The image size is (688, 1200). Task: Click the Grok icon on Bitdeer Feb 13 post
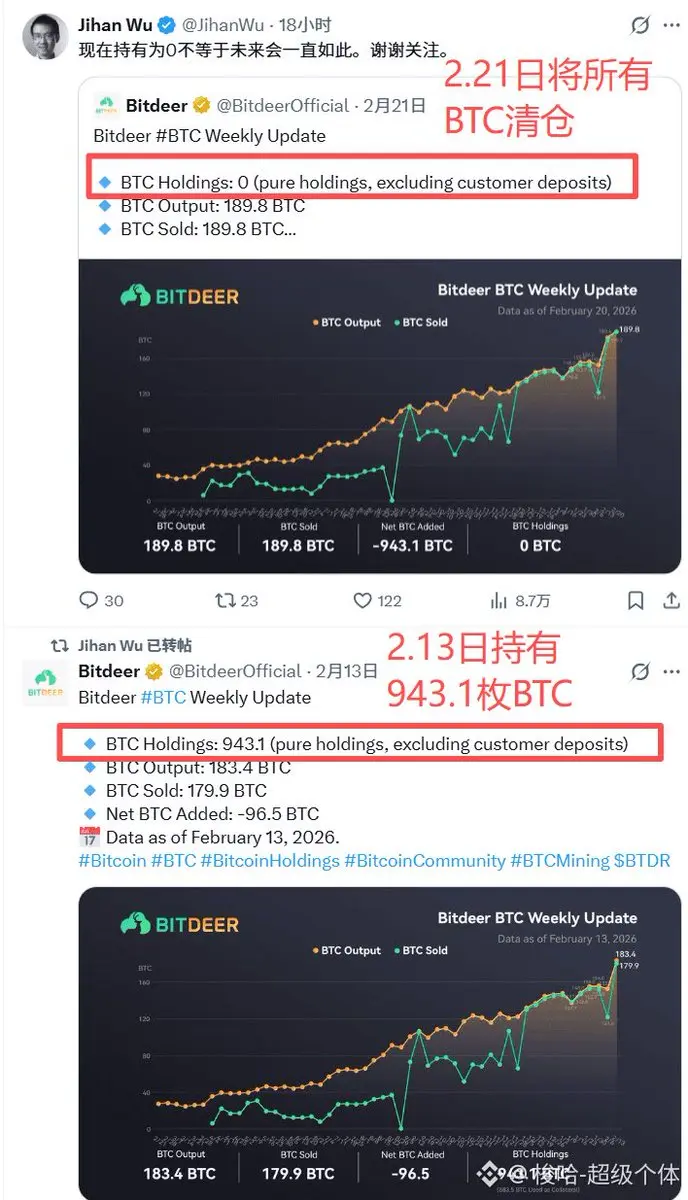pos(641,672)
